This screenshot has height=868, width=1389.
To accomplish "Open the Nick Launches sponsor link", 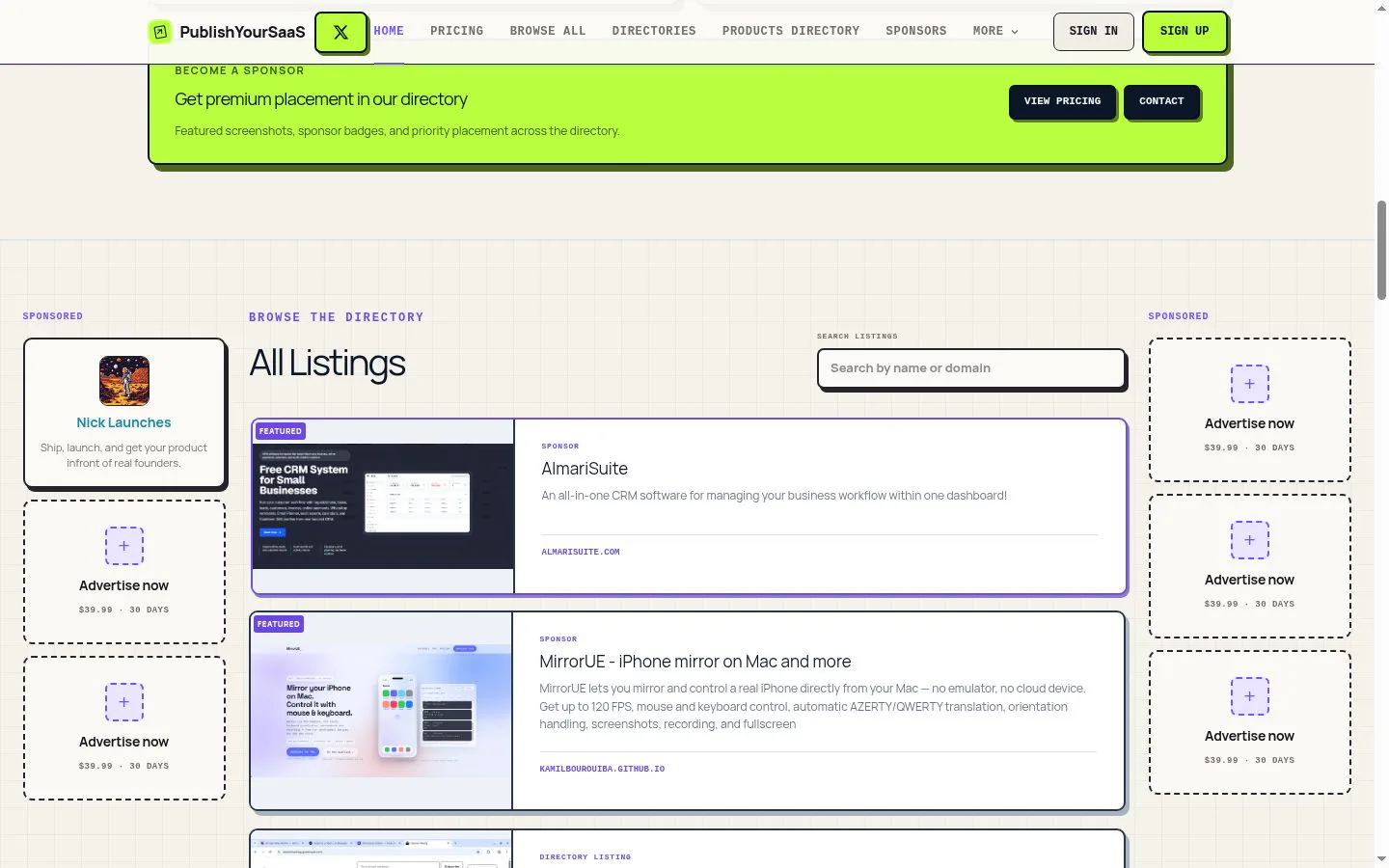I will point(123,422).
